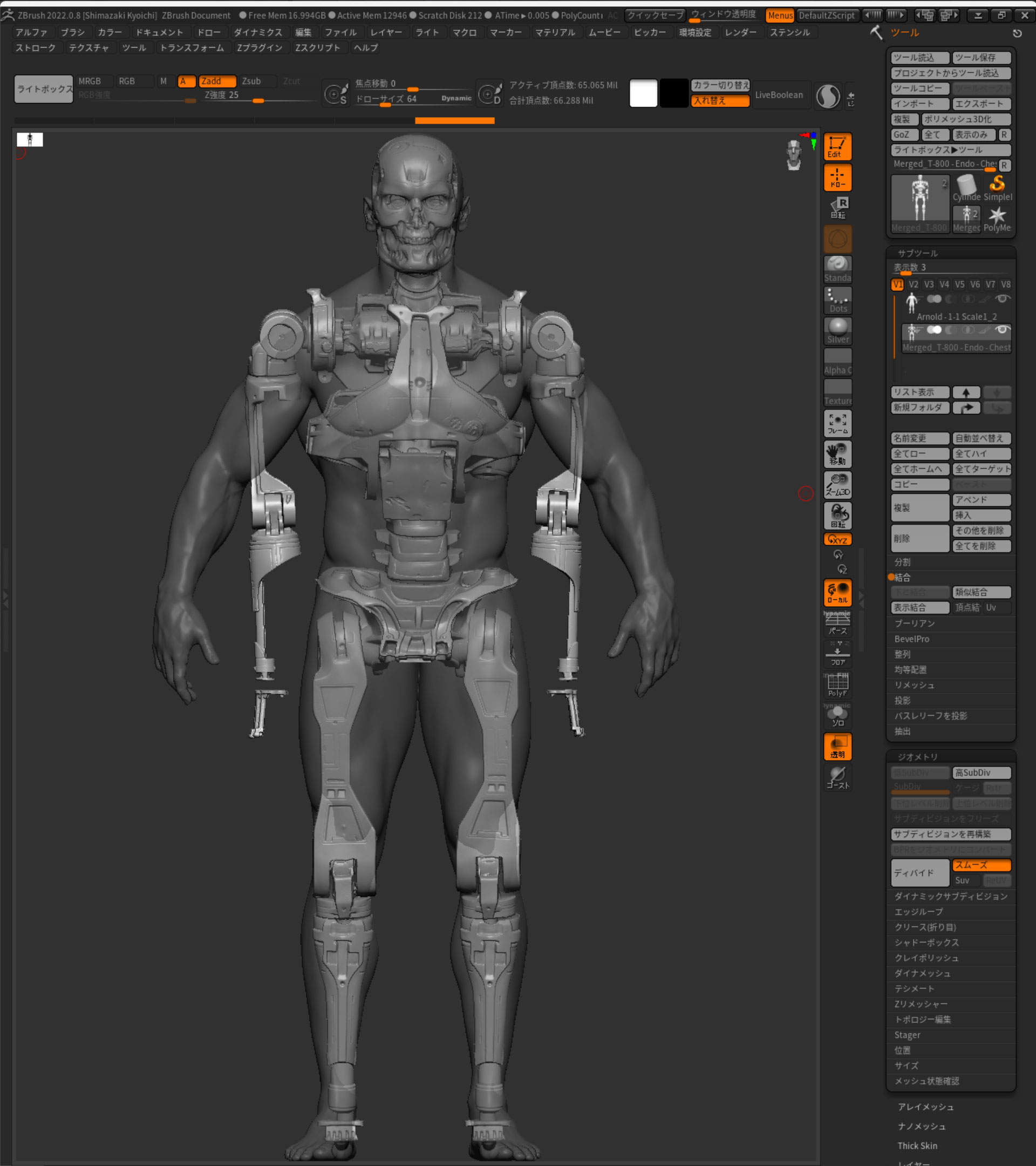Image resolution: width=1036 pixels, height=1166 pixels.
Task: Expand the ZRemesher (Zリメッシャー) section
Action: [x=921, y=1004]
